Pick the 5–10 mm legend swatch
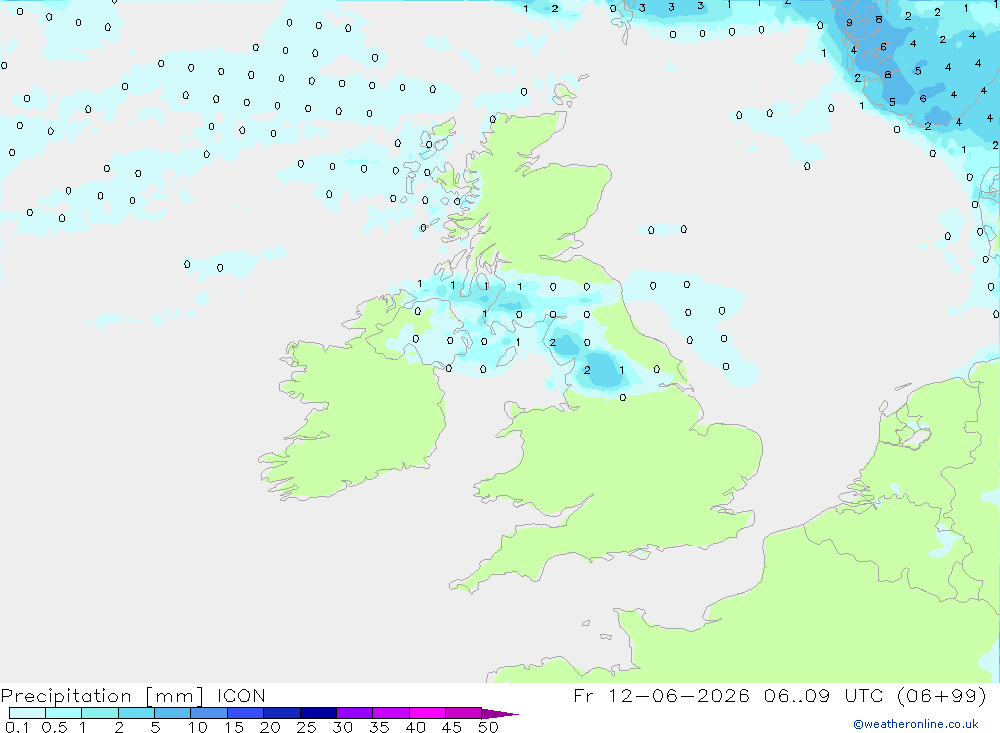 [173, 713]
